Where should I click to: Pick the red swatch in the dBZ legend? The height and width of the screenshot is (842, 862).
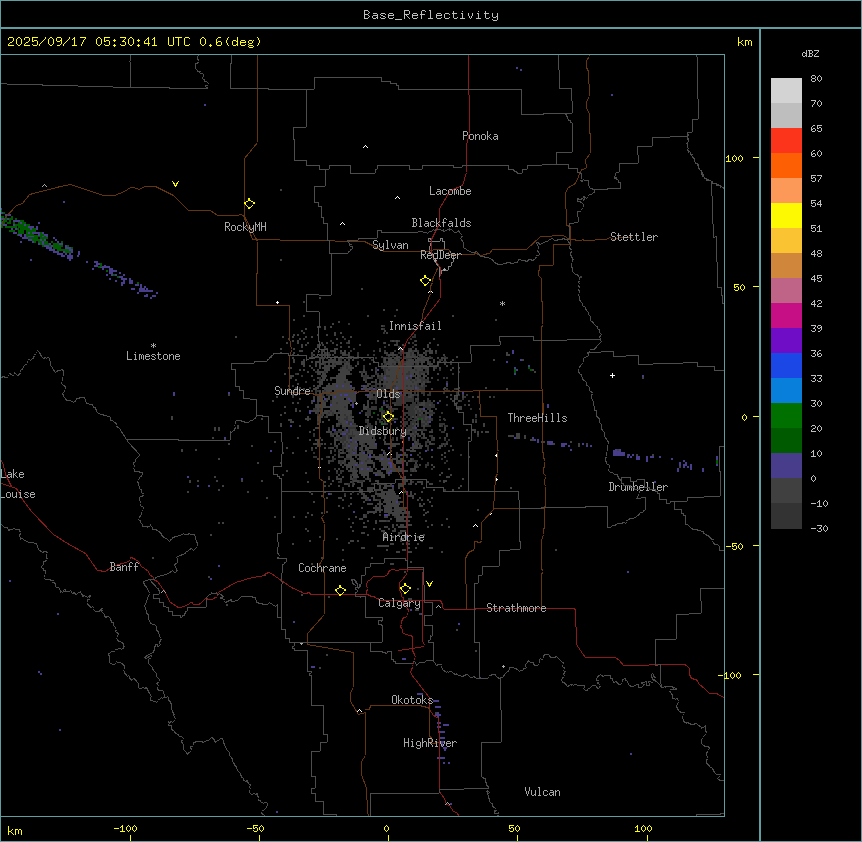coord(786,141)
